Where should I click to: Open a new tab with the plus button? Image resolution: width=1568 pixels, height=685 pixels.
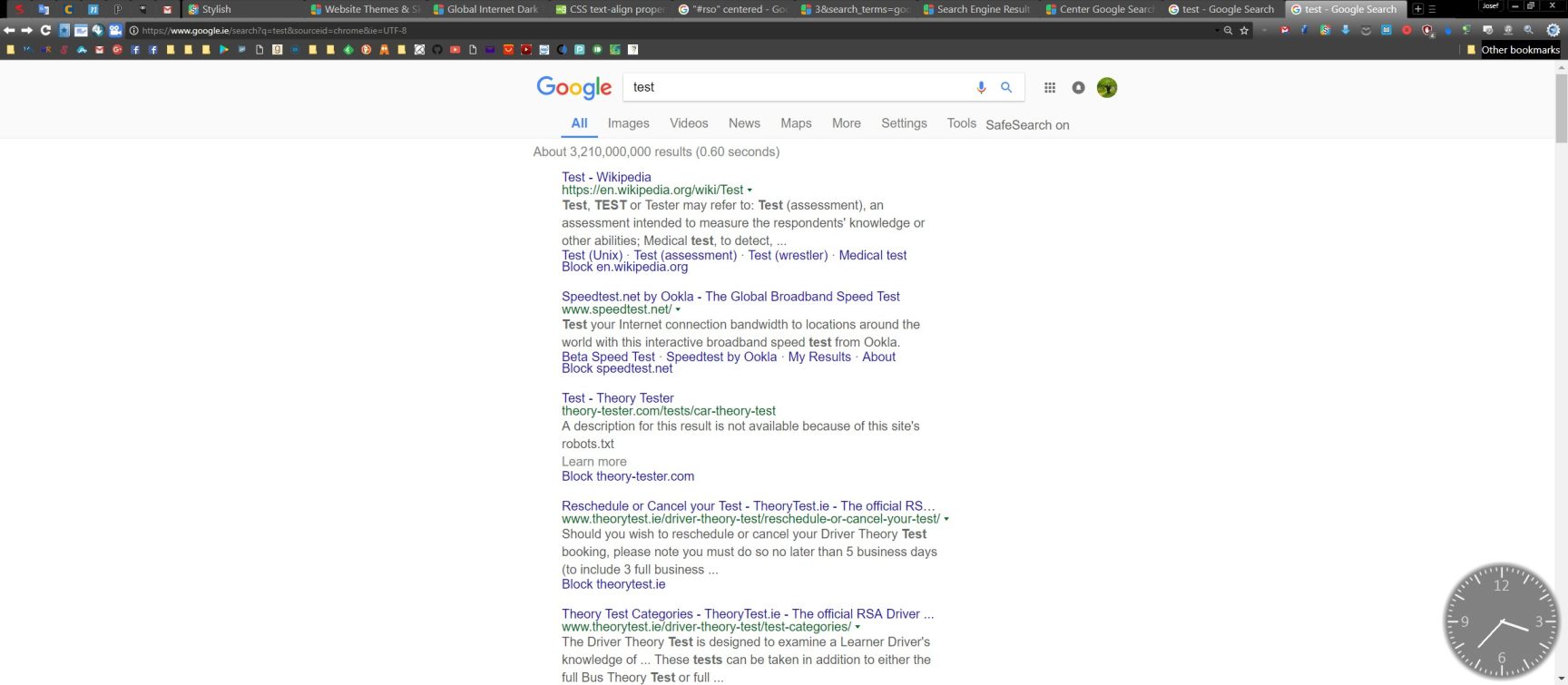click(x=1417, y=9)
